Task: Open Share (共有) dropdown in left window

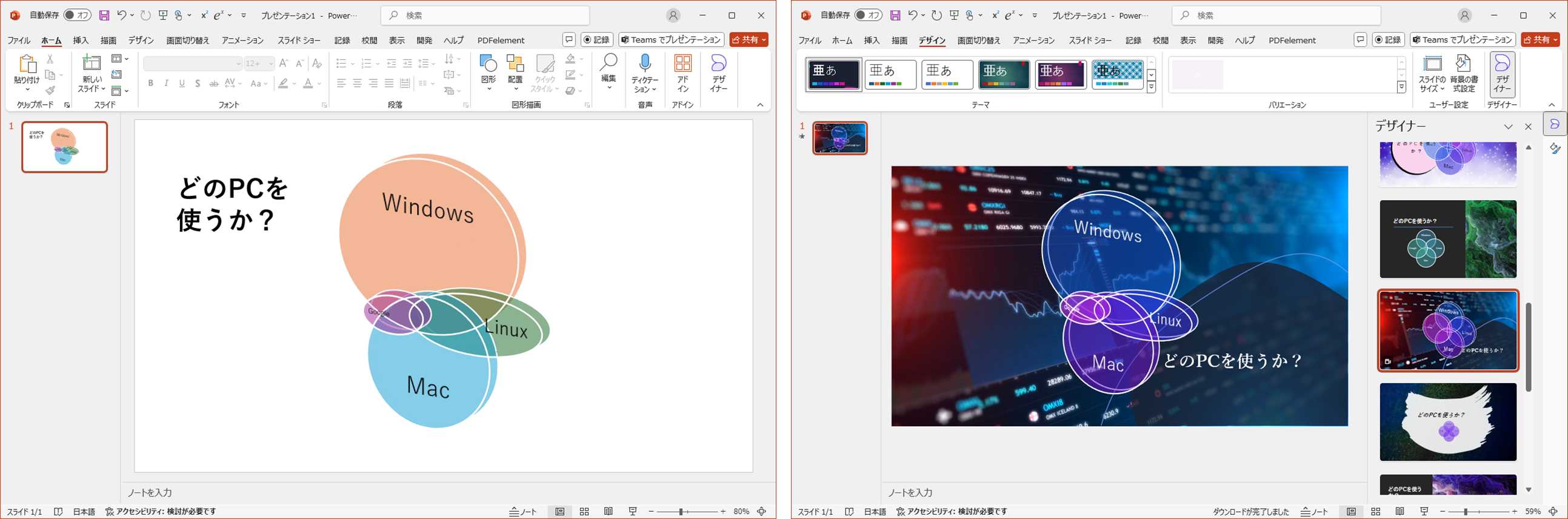Action: [764, 39]
